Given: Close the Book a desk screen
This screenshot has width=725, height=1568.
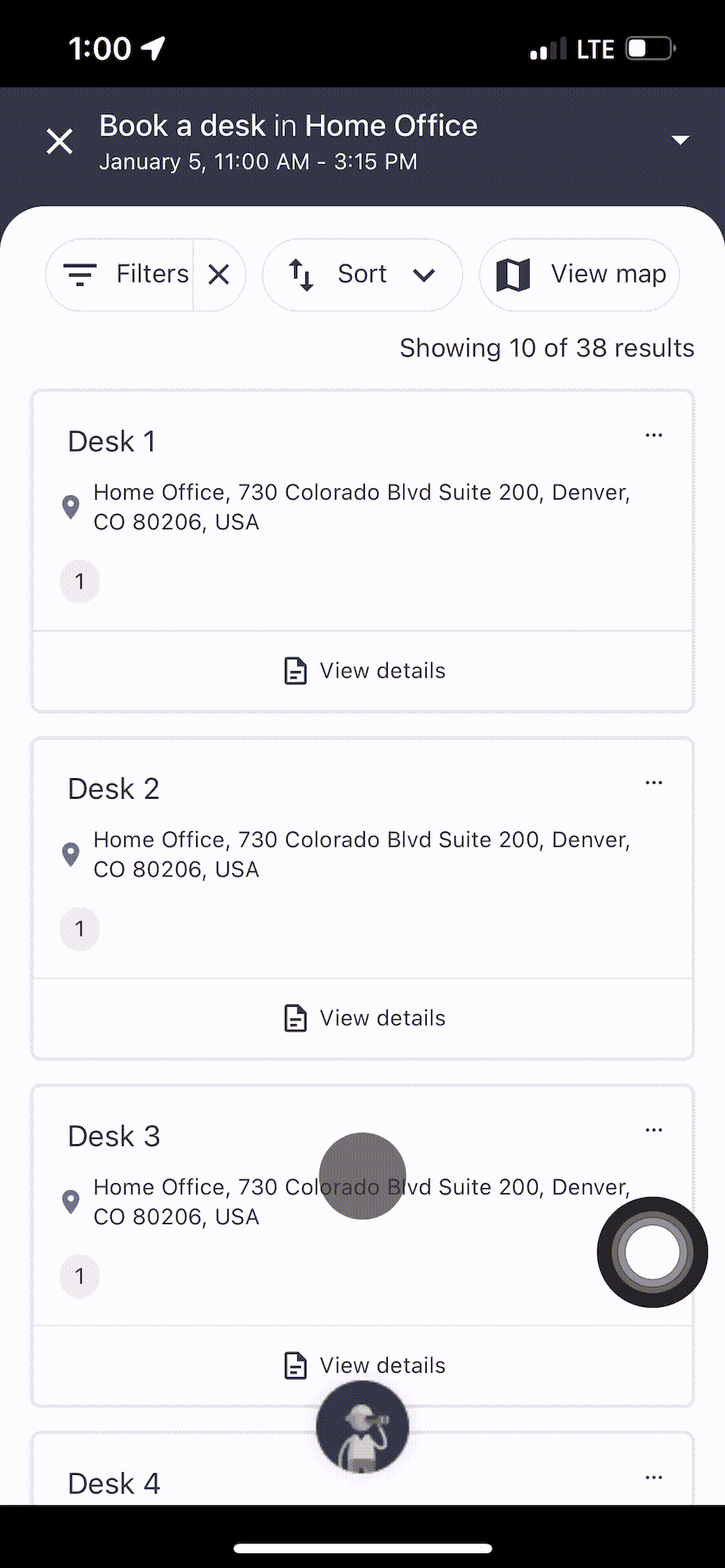Looking at the screenshot, I should pos(60,140).
